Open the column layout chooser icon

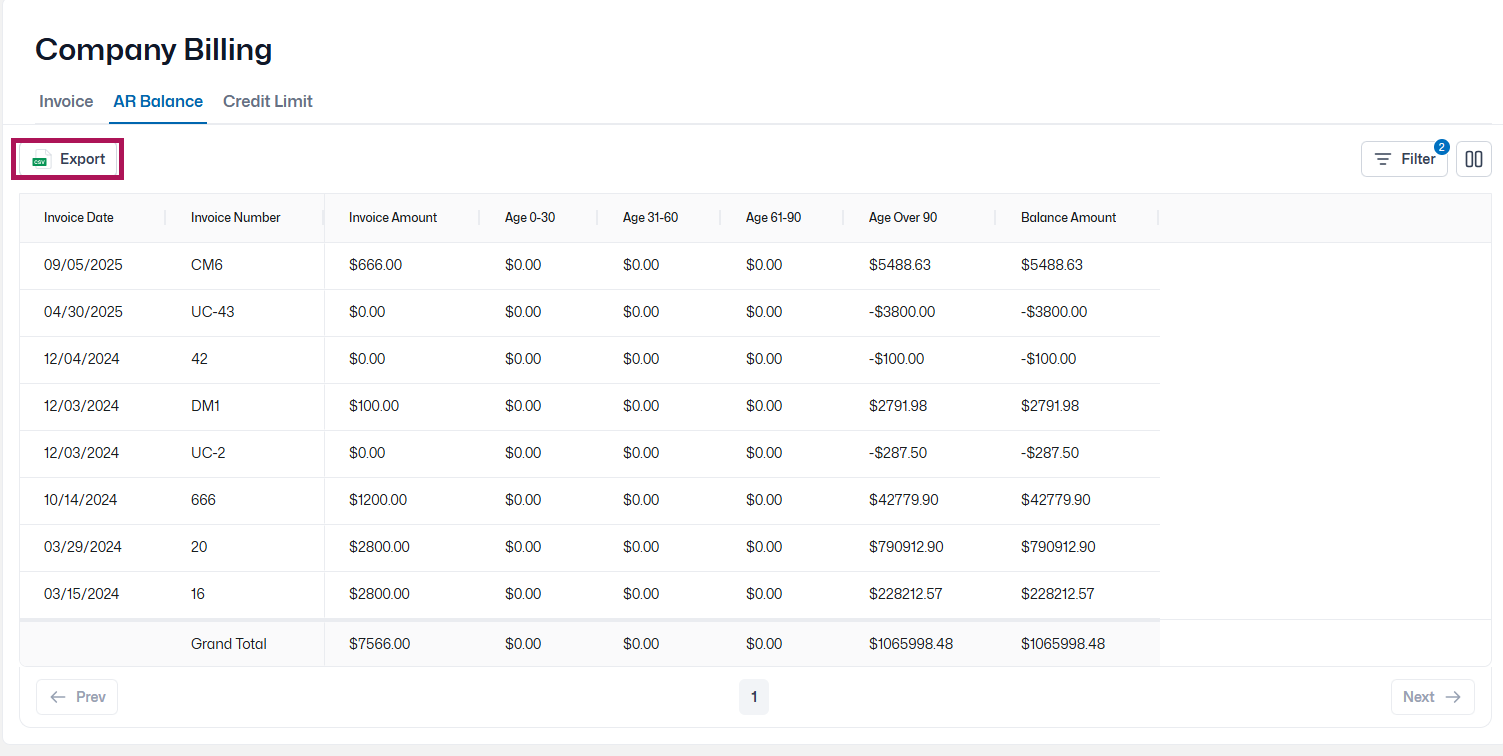tap(1474, 159)
